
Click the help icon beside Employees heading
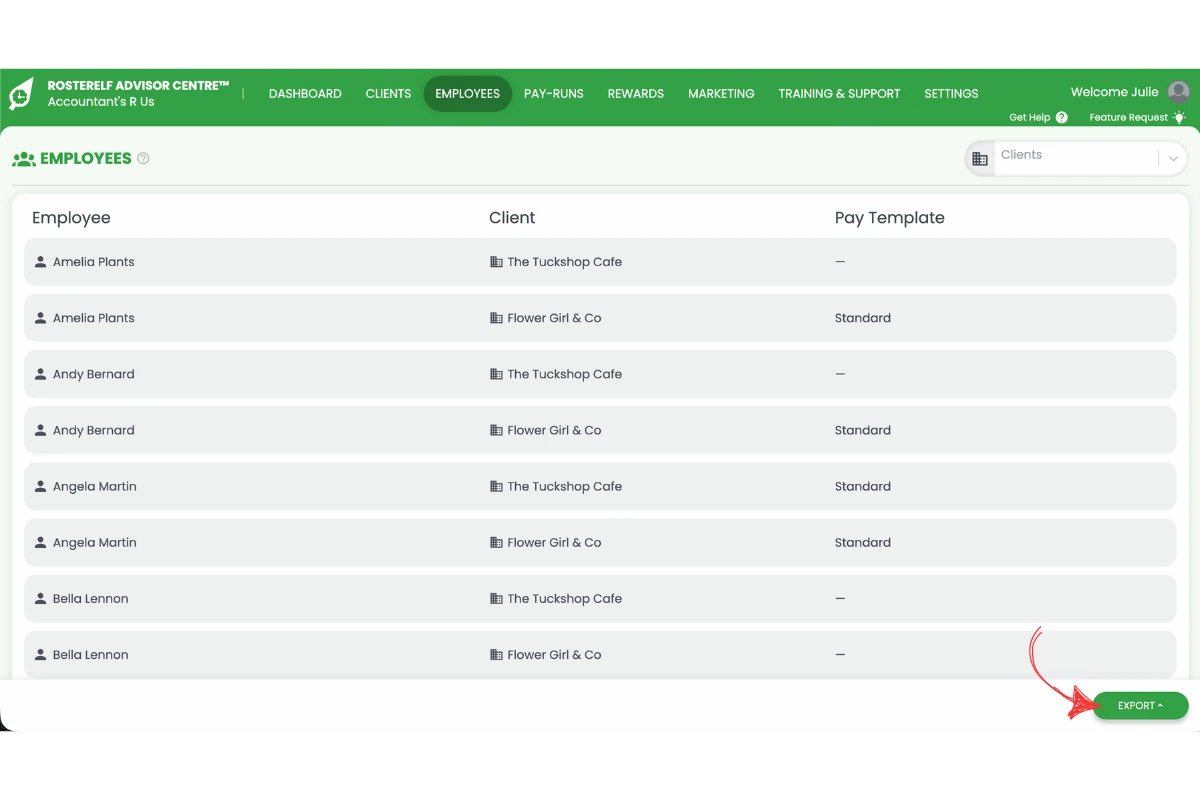[143, 158]
